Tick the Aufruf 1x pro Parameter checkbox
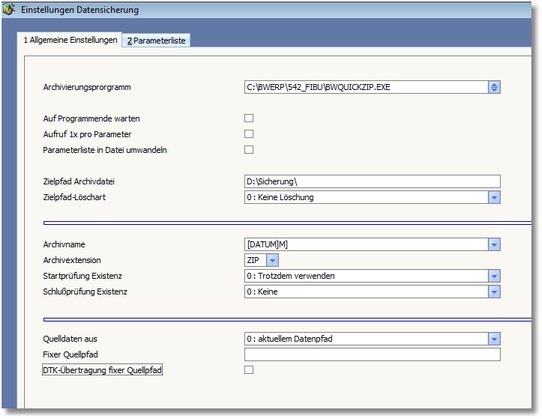Screen dimensions: 542x419 pos(249,134)
